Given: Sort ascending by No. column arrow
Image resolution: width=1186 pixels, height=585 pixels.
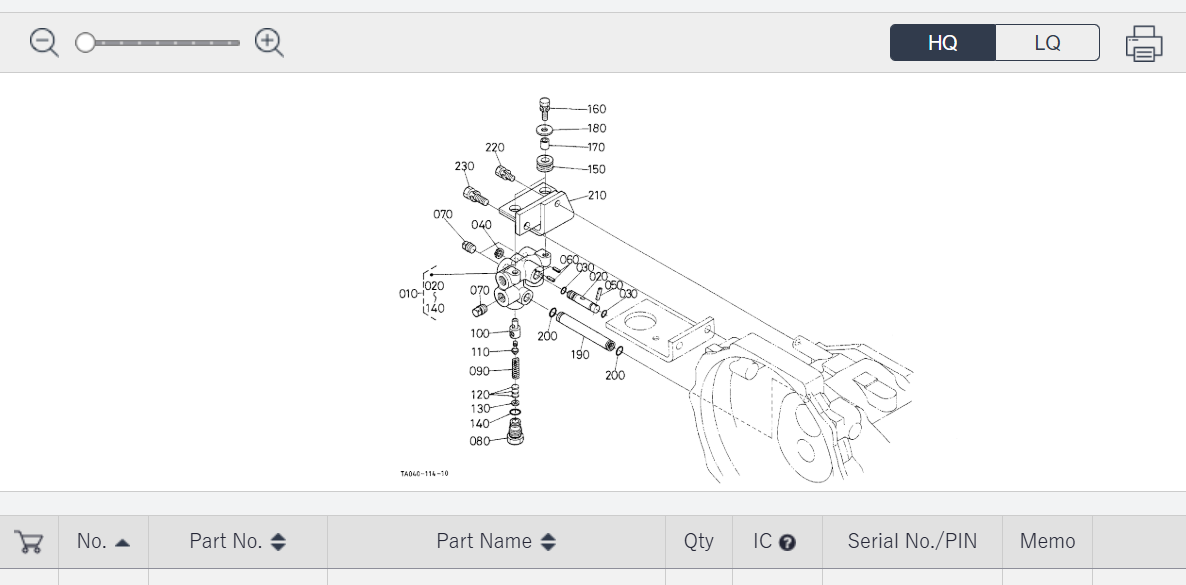Looking at the screenshot, I should 122,542.
